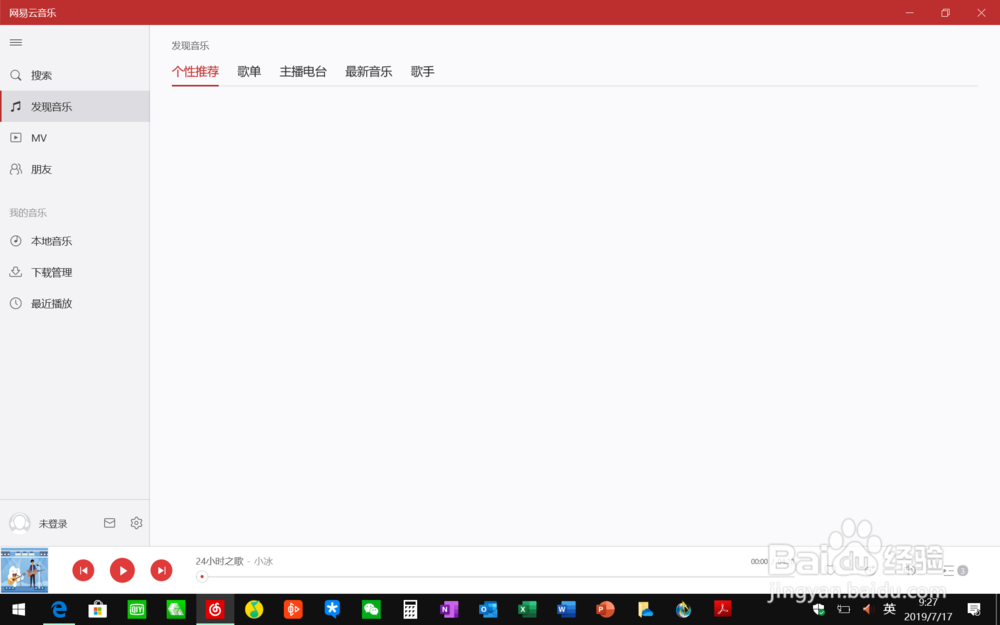Open Adobe Acrobat from the taskbar
1000x625 pixels.
coord(722,610)
